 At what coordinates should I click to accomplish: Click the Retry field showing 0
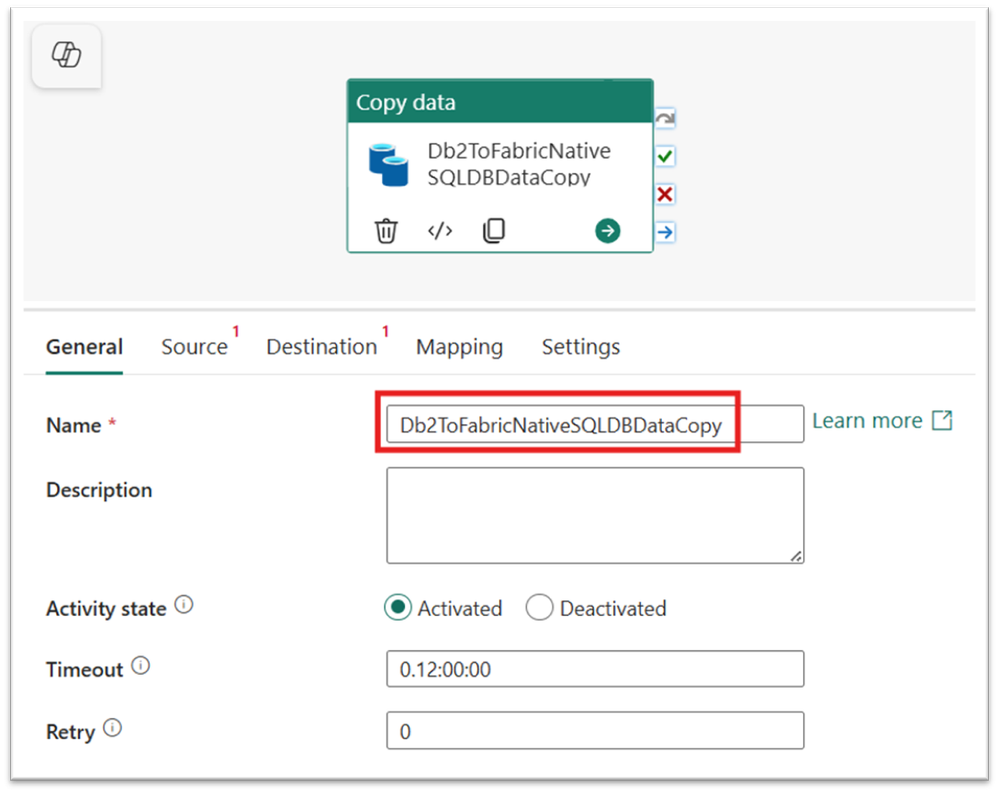tap(595, 731)
